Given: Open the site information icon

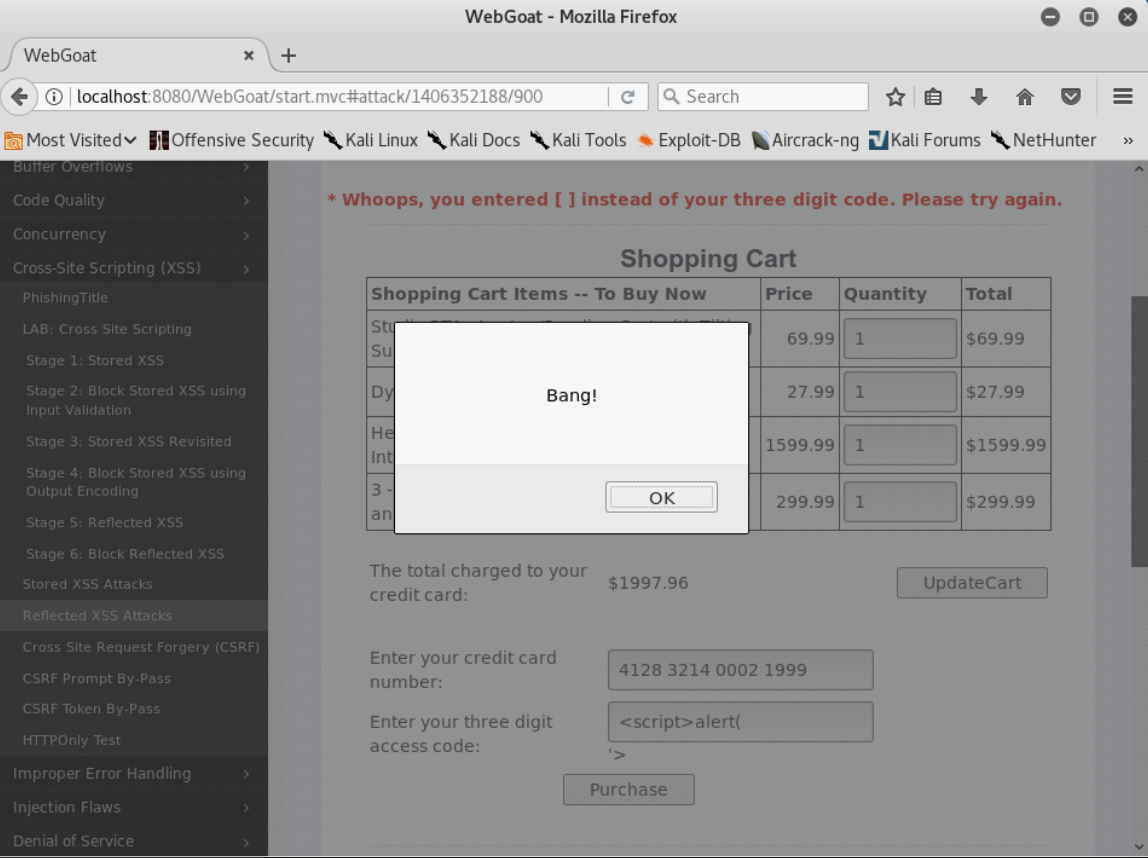Looking at the screenshot, I should tap(54, 97).
